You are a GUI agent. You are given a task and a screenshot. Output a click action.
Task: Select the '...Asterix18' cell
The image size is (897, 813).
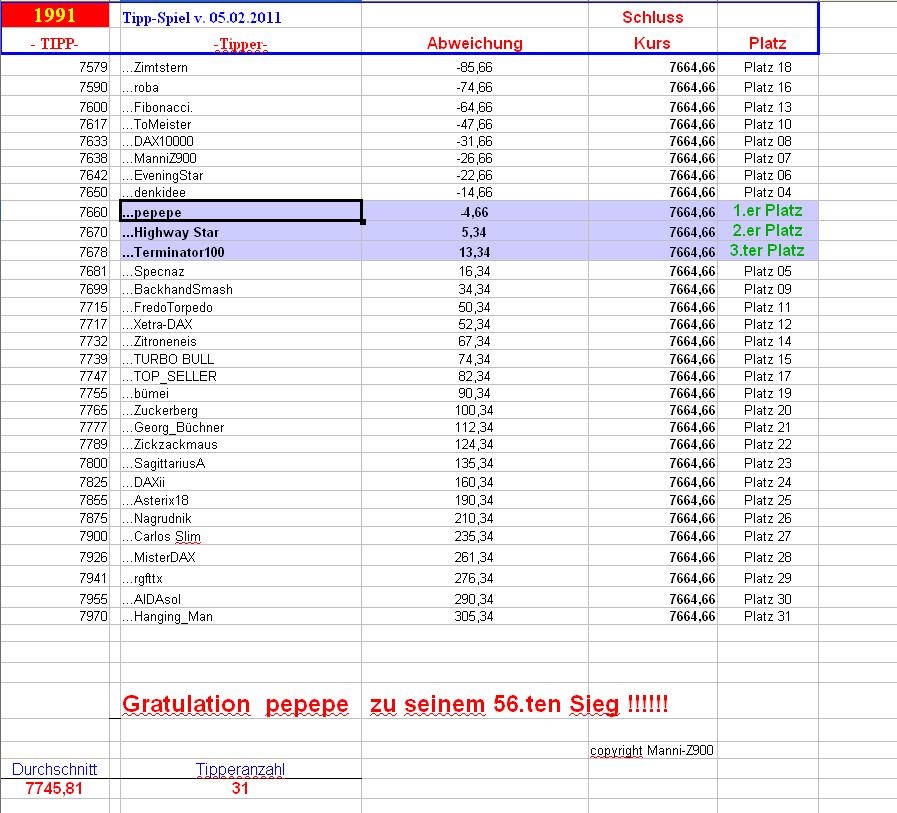pyautogui.click(x=241, y=501)
